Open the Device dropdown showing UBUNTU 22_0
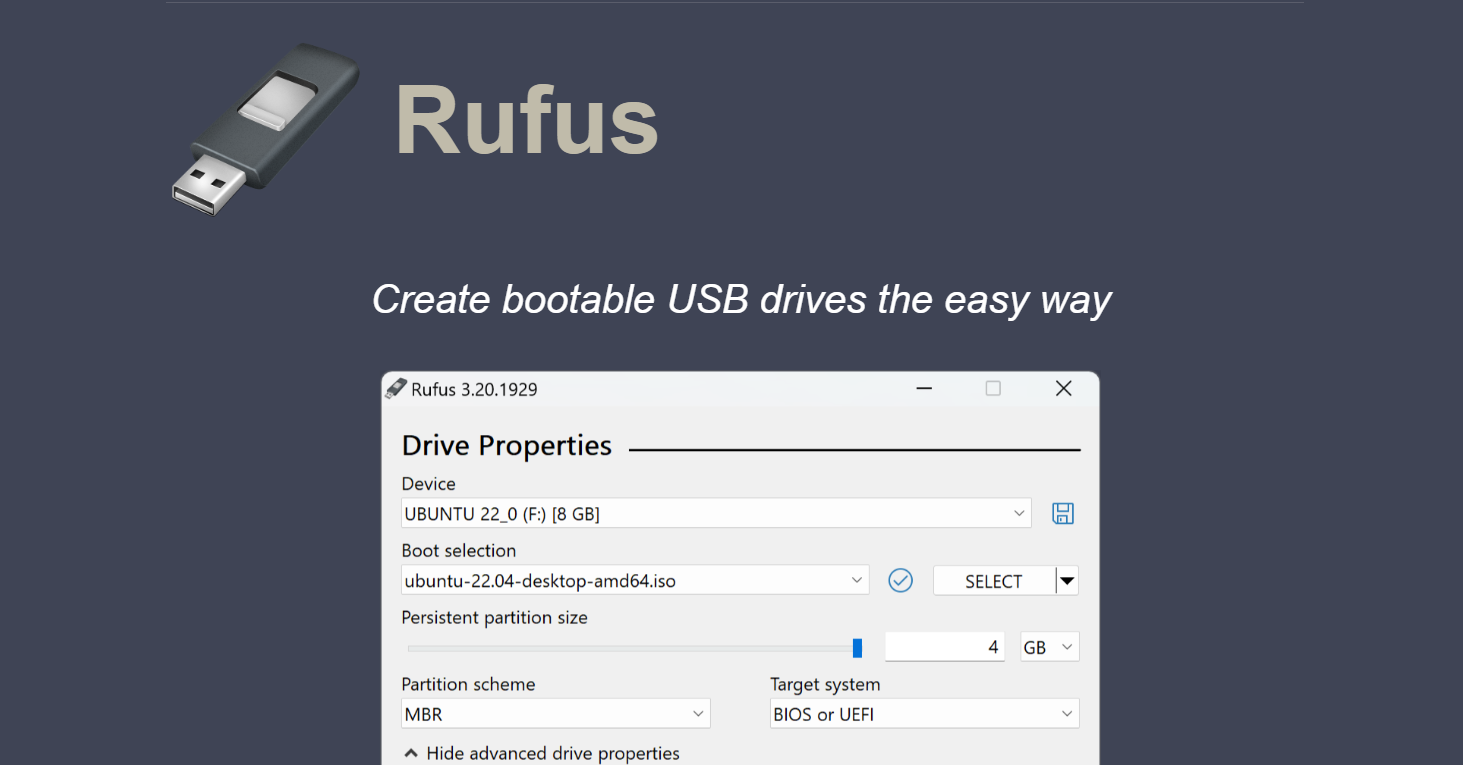The image size is (1463, 765). [700, 513]
